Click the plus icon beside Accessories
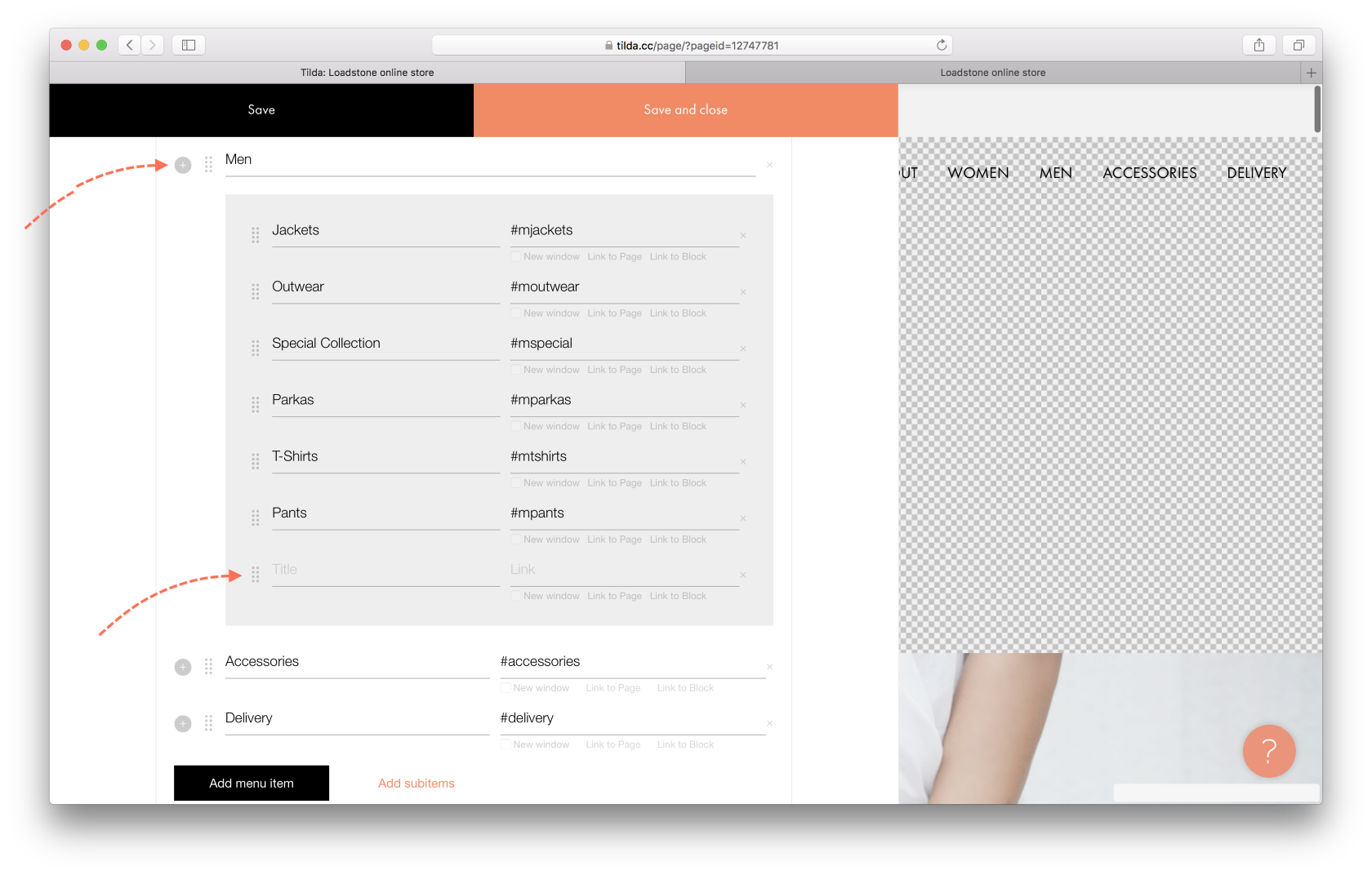This screenshot has height=875, width=1372. pyautogui.click(x=182, y=667)
